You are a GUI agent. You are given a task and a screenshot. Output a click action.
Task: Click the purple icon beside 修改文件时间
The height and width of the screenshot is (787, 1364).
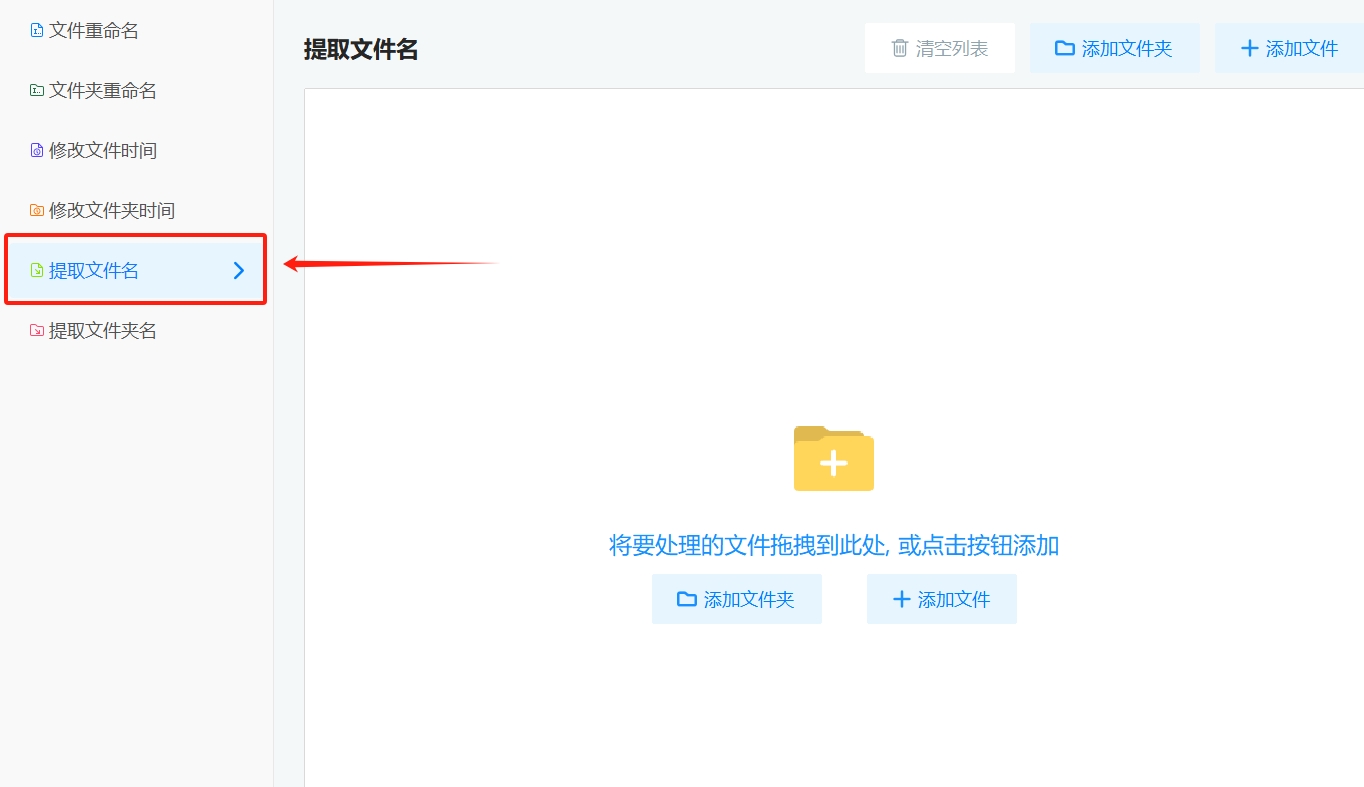pyautogui.click(x=37, y=151)
